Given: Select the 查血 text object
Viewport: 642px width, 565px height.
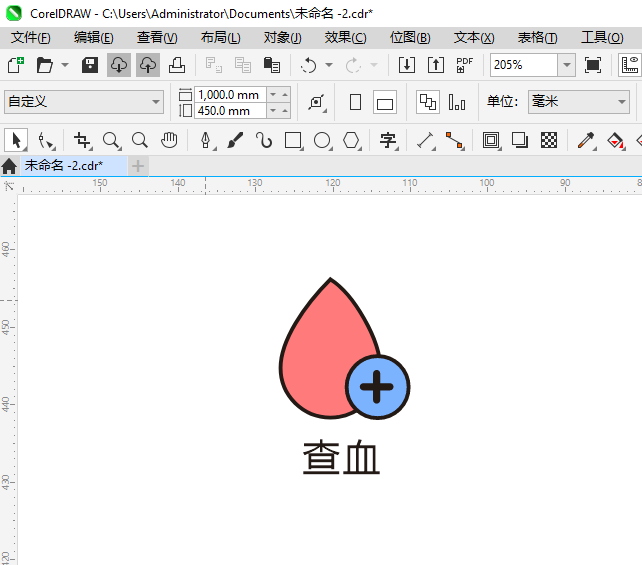Looking at the screenshot, I should (341, 457).
